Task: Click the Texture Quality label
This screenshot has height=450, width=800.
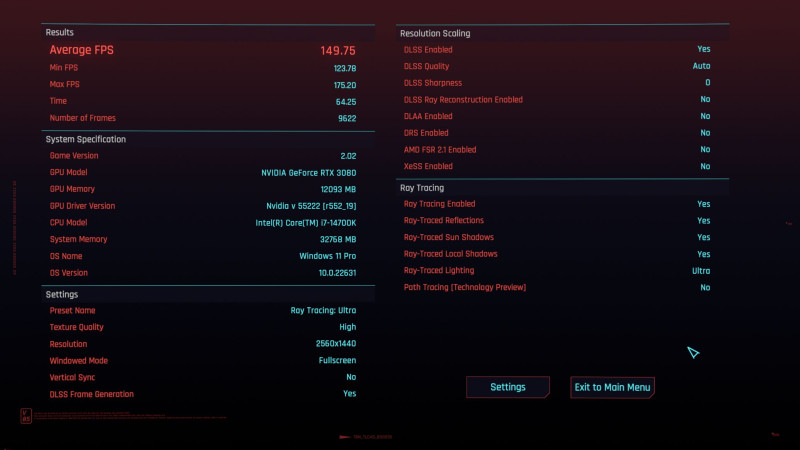Action: pyautogui.click(x=77, y=327)
